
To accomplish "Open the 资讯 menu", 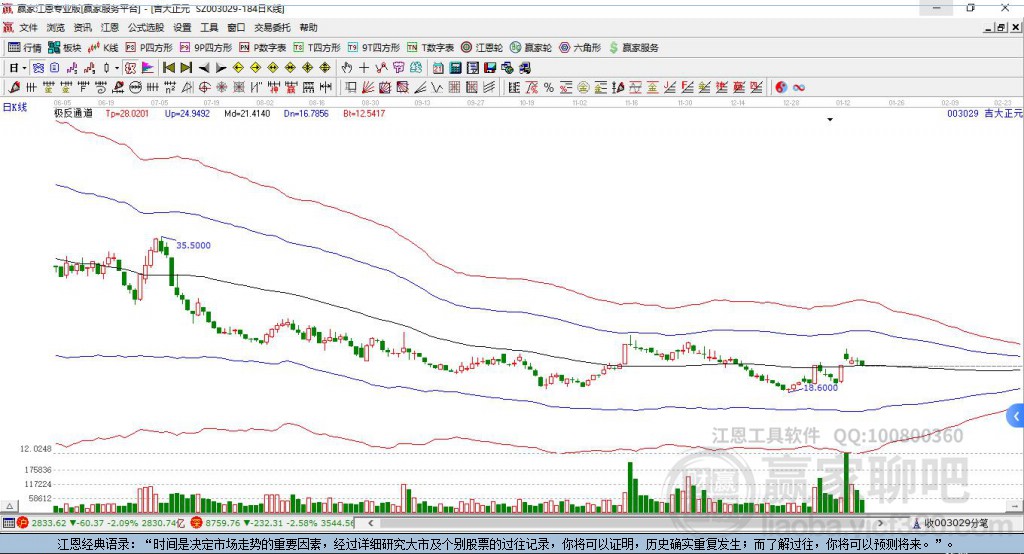I will (x=83, y=27).
